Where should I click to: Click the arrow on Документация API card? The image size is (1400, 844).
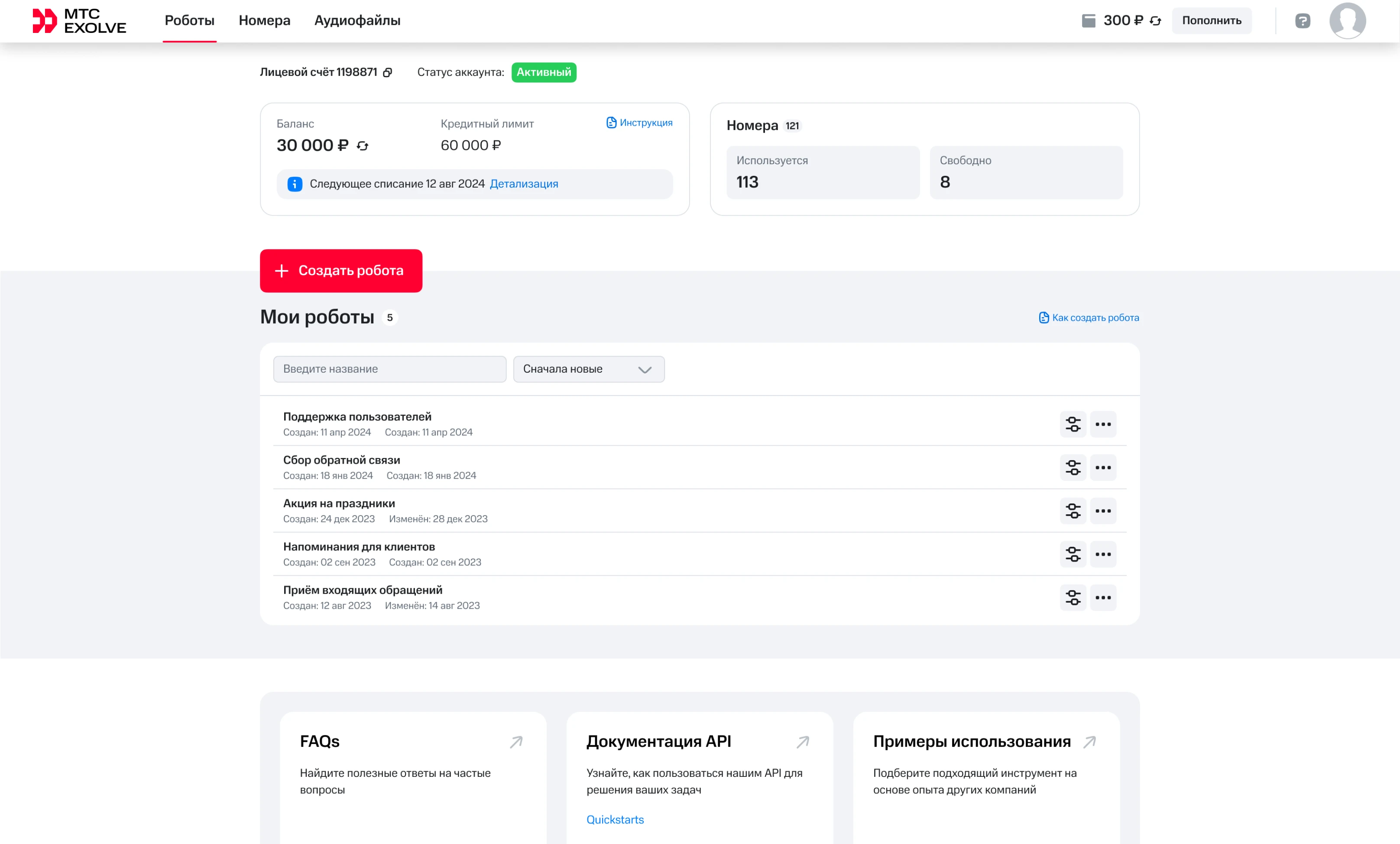pyautogui.click(x=802, y=742)
